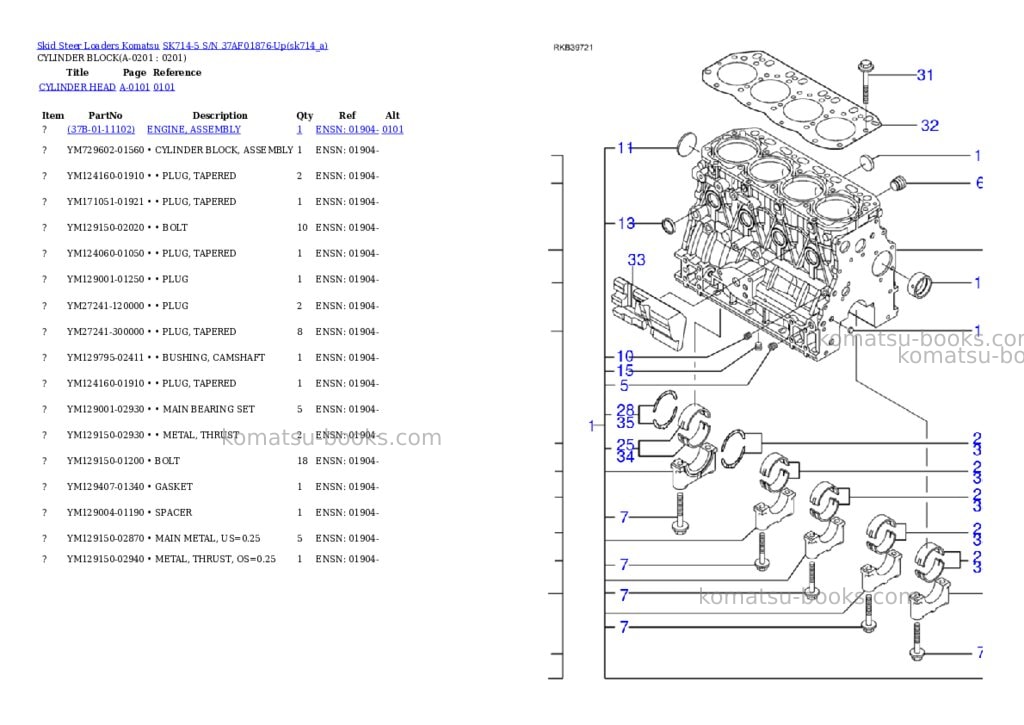Select the BUSHING, CAMSHAFT description
Image resolution: width=1024 pixels, height=725 pixels.
(214, 358)
